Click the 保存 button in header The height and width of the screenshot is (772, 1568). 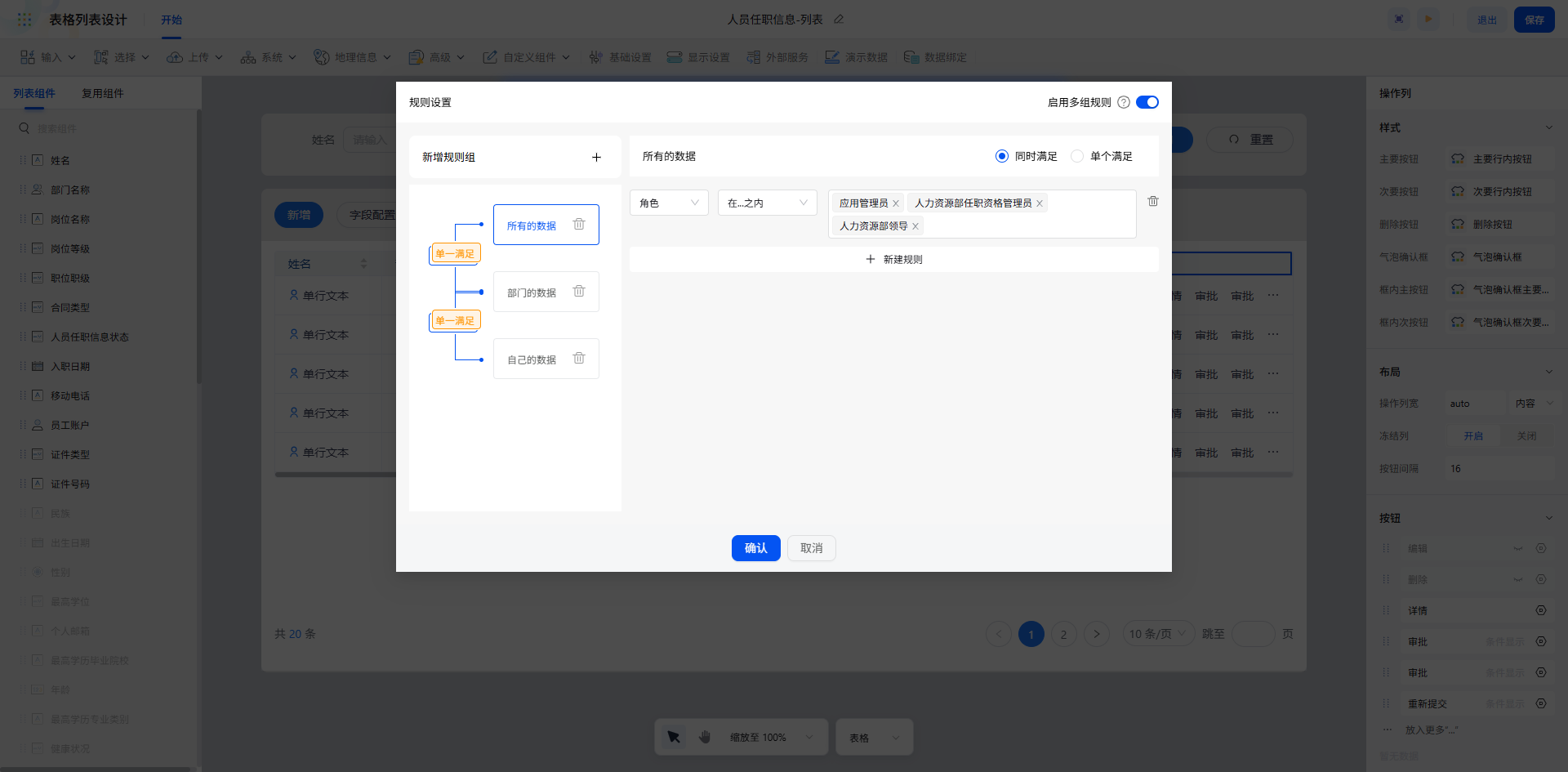tap(1535, 20)
